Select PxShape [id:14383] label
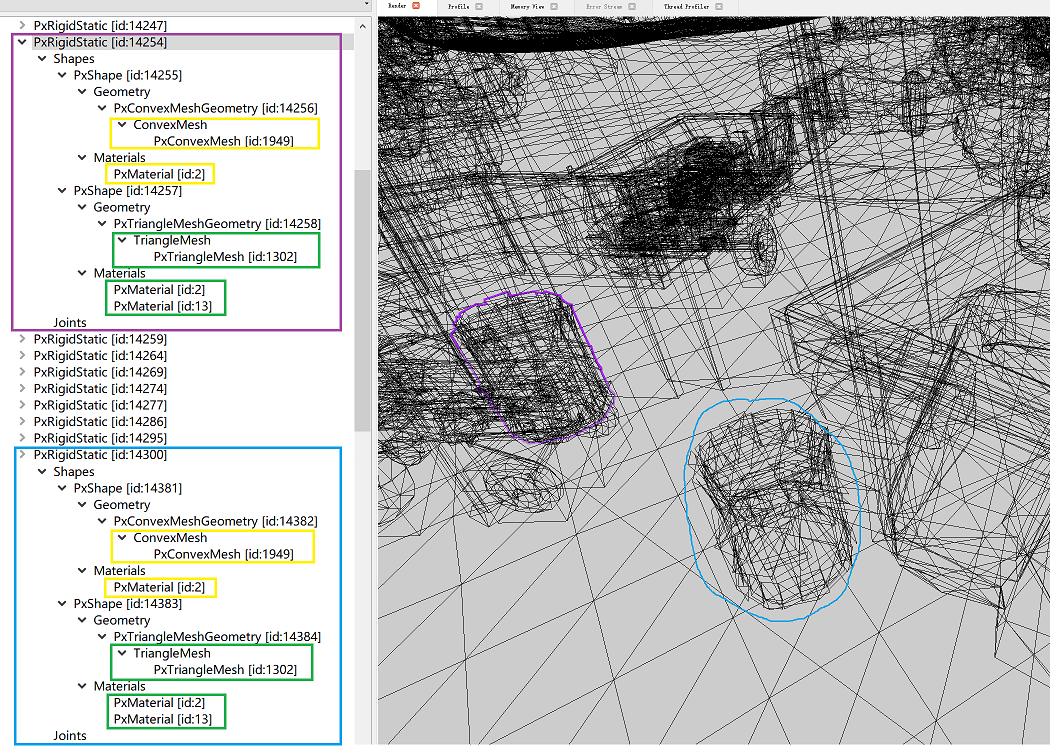This screenshot has width=1050, height=748. tap(128, 604)
